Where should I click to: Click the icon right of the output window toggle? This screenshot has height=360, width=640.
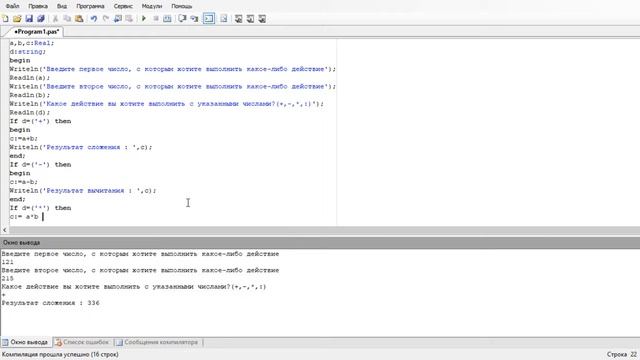(x=224, y=18)
